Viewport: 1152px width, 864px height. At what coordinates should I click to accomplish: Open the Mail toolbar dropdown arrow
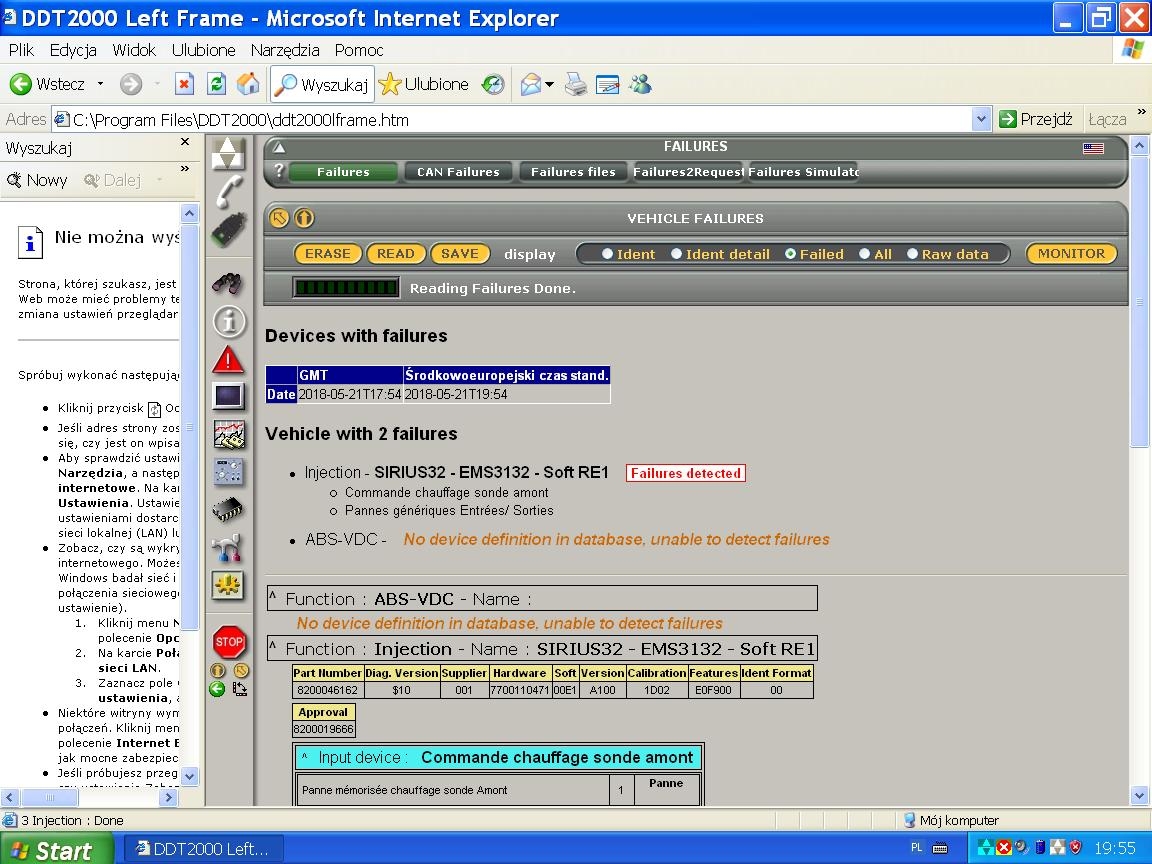click(549, 84)
